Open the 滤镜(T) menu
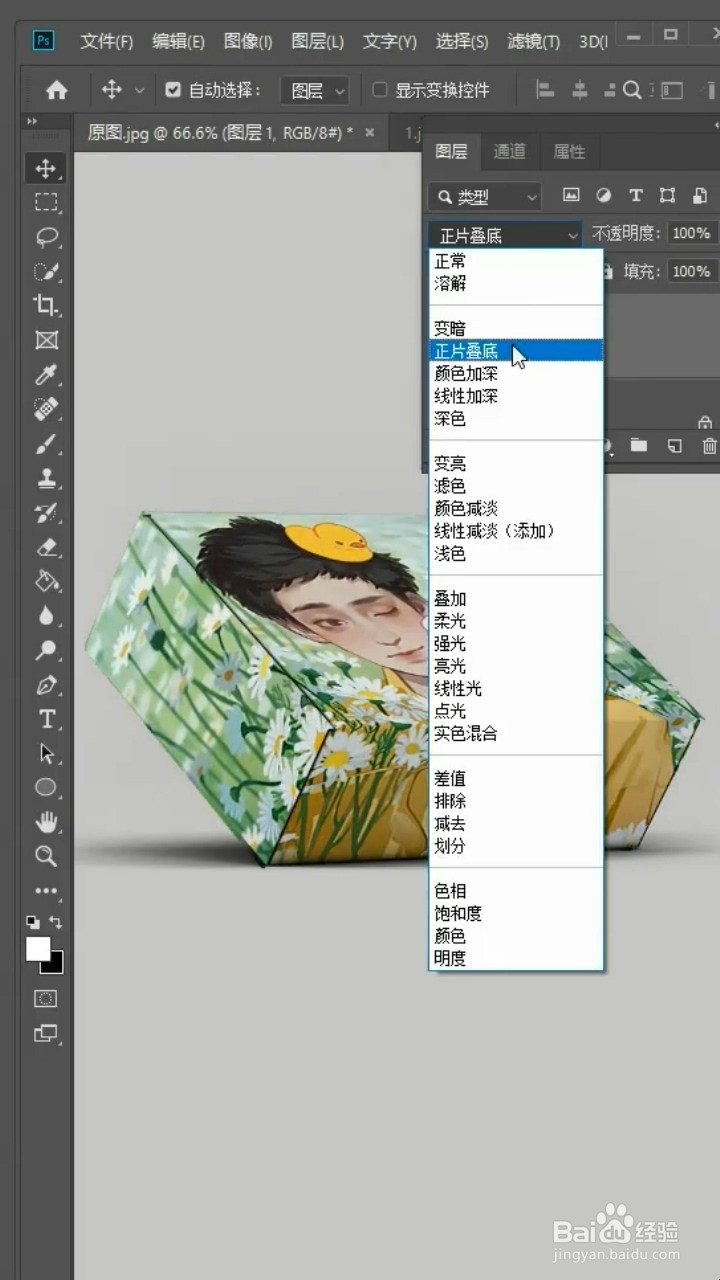This screenshot has width=720, height=1280. tap(533, 41)
